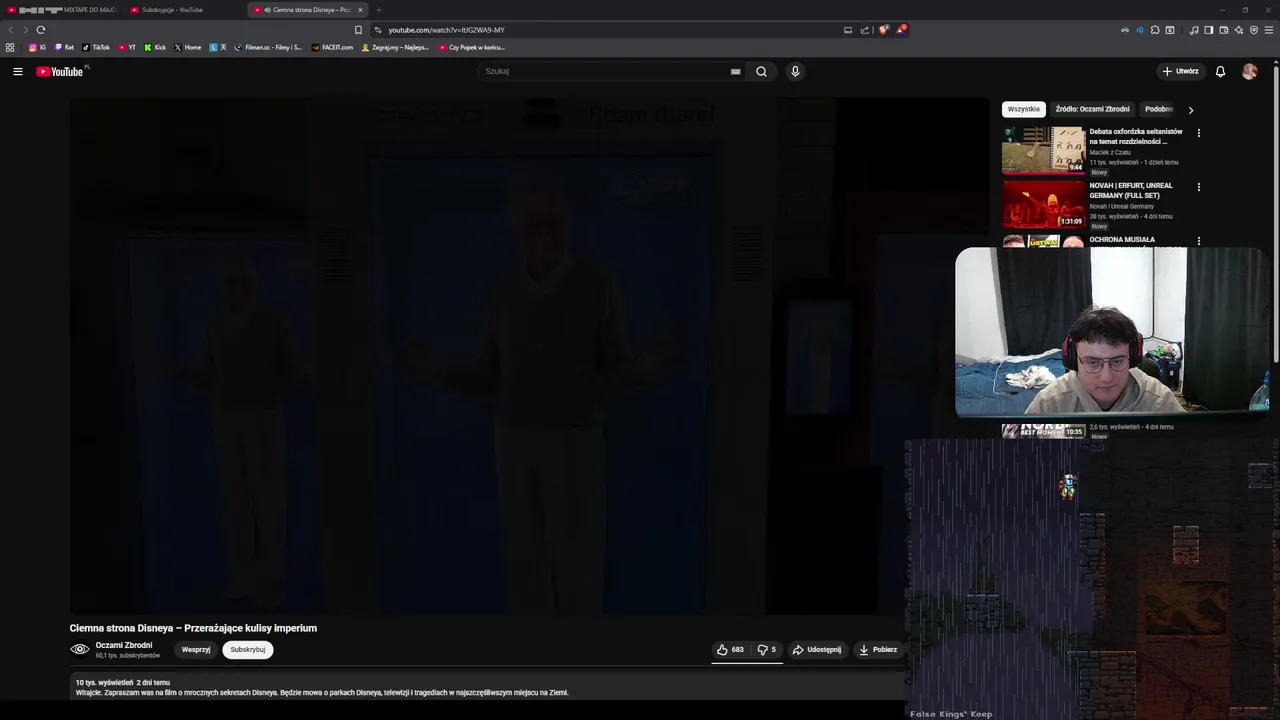Close the Ciemna strona Disneya tab
The height and width of the screenshot is (720, 1280).
pyautogui.click(x=360, y=10)
